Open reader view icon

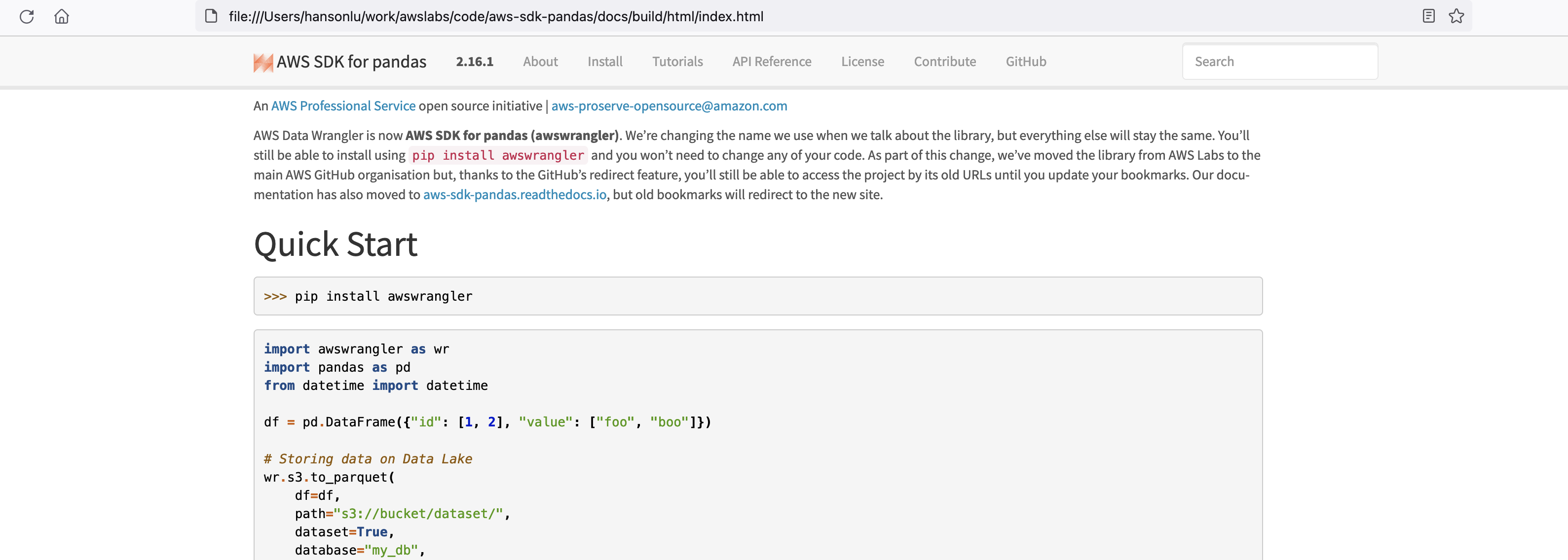(1428, 16)
